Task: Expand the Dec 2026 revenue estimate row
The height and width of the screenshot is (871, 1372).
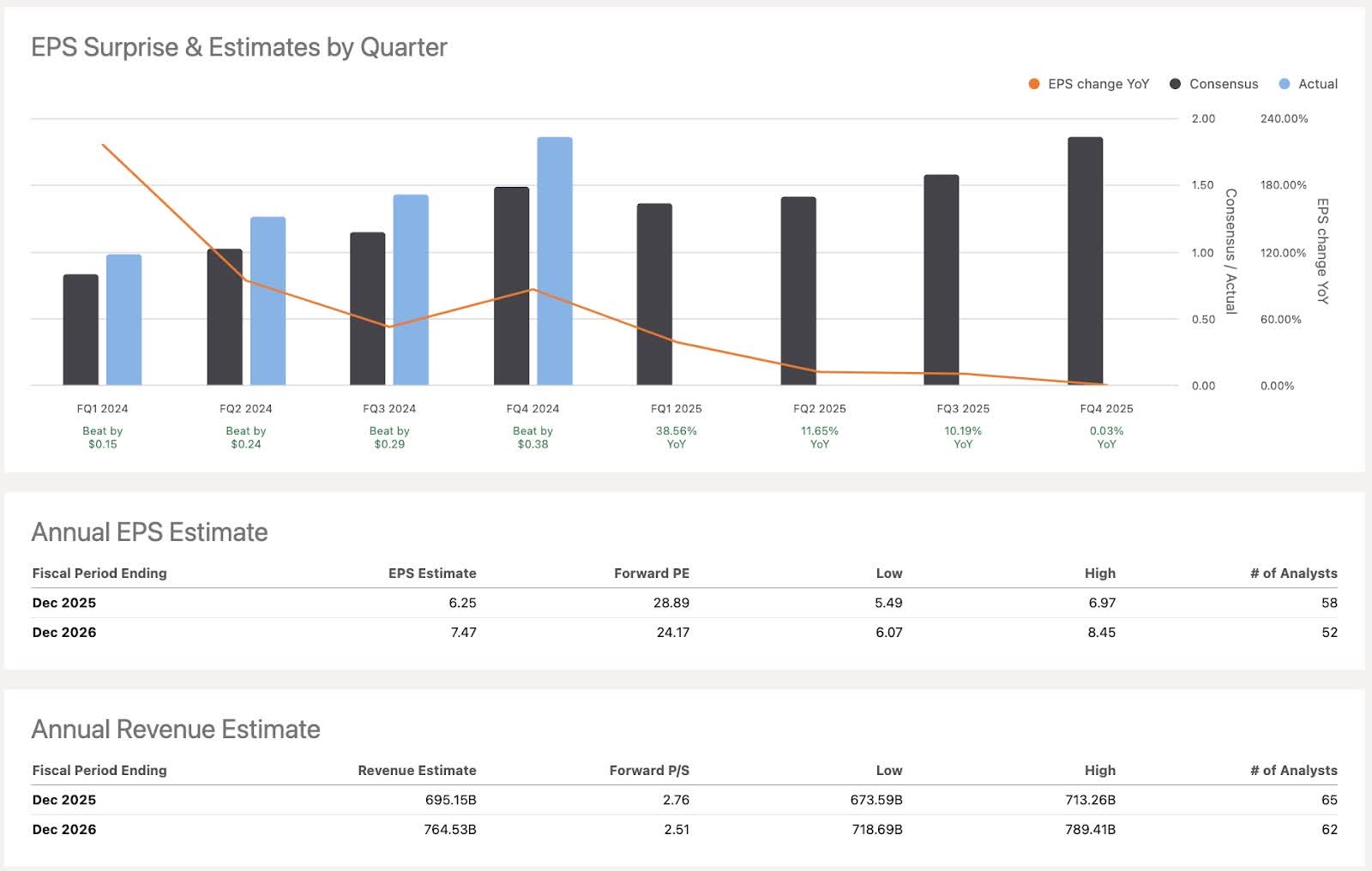Action: [64, 829]
